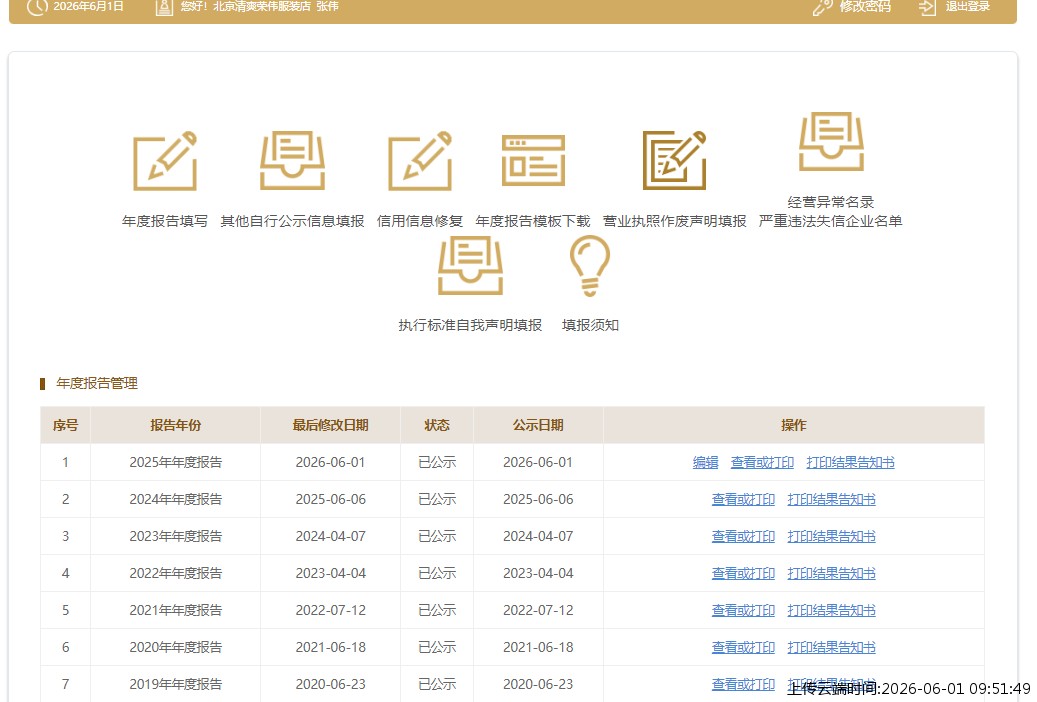Select the 2024年年度报告 cell
1037x702 pixels.
[x=175, y=500]
